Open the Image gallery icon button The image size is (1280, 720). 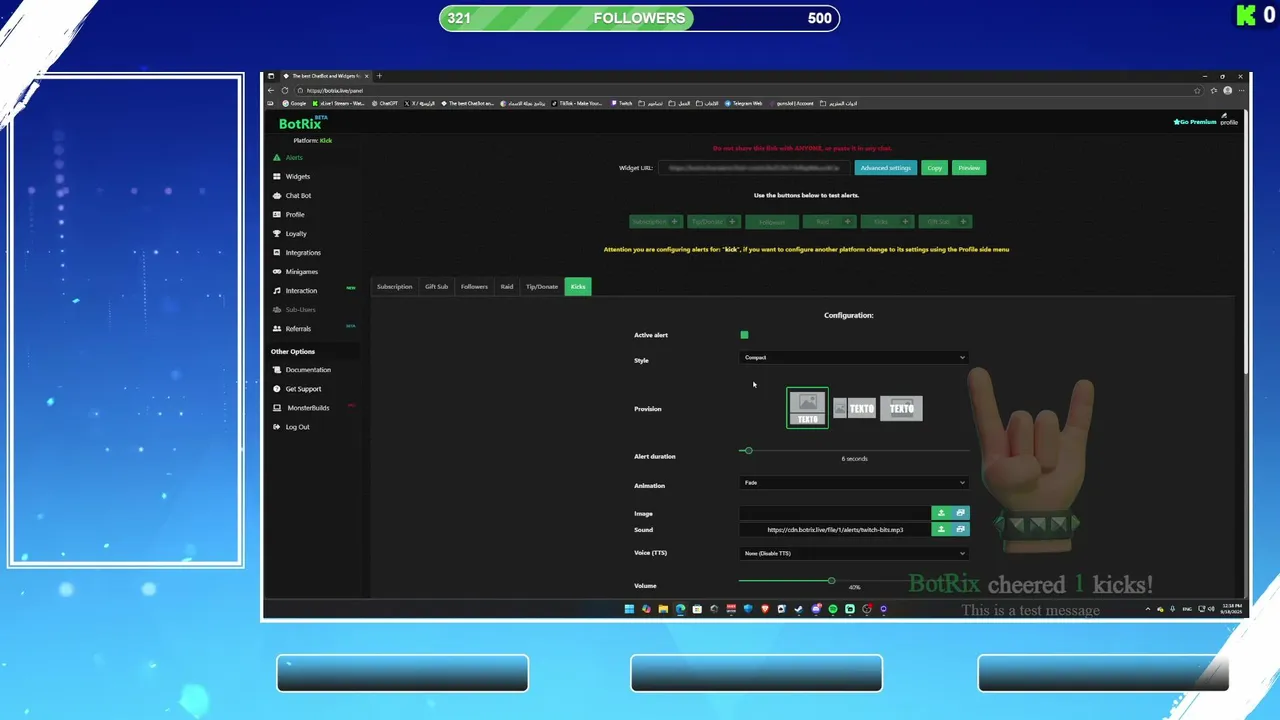tap(960, 513)
